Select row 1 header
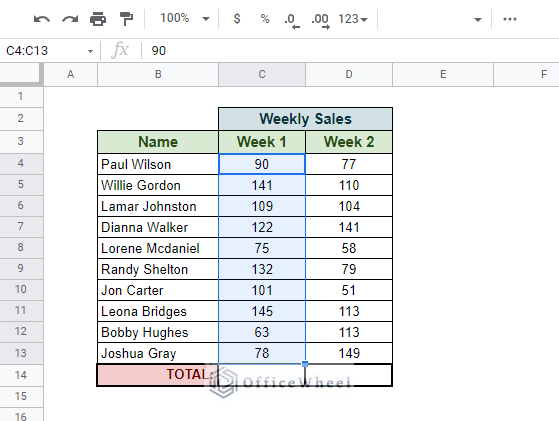Screen dimensions: 559x421 coord(21,96)
